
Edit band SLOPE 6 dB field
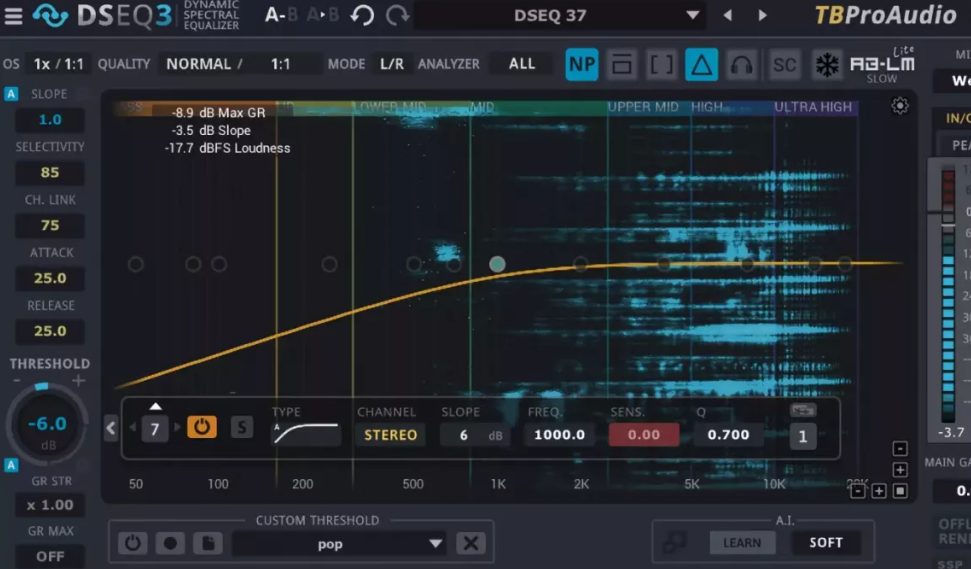[x=474, y=435]
